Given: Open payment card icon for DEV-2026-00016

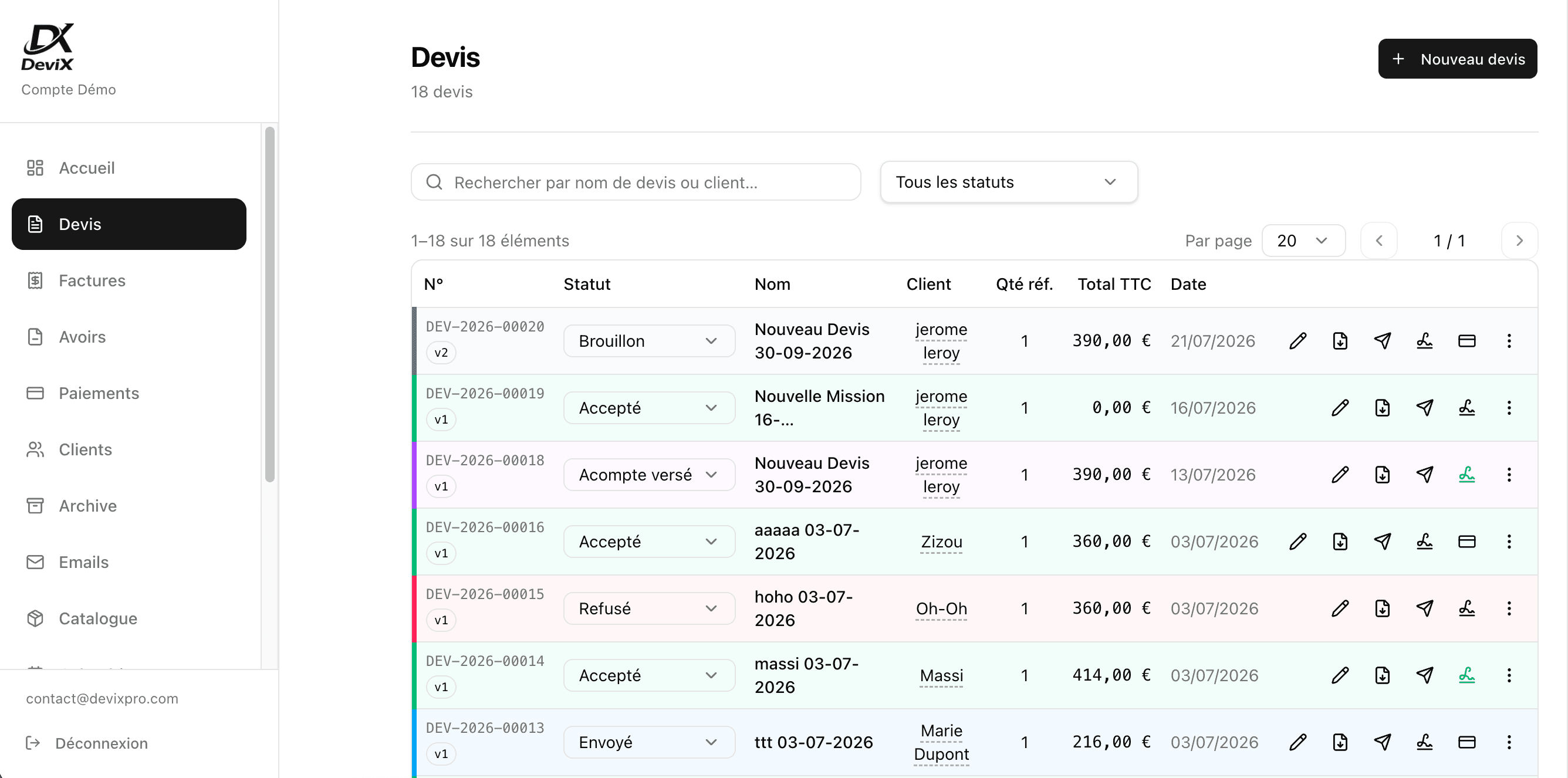Looking at the screenshot, I should coord(1467,542).
